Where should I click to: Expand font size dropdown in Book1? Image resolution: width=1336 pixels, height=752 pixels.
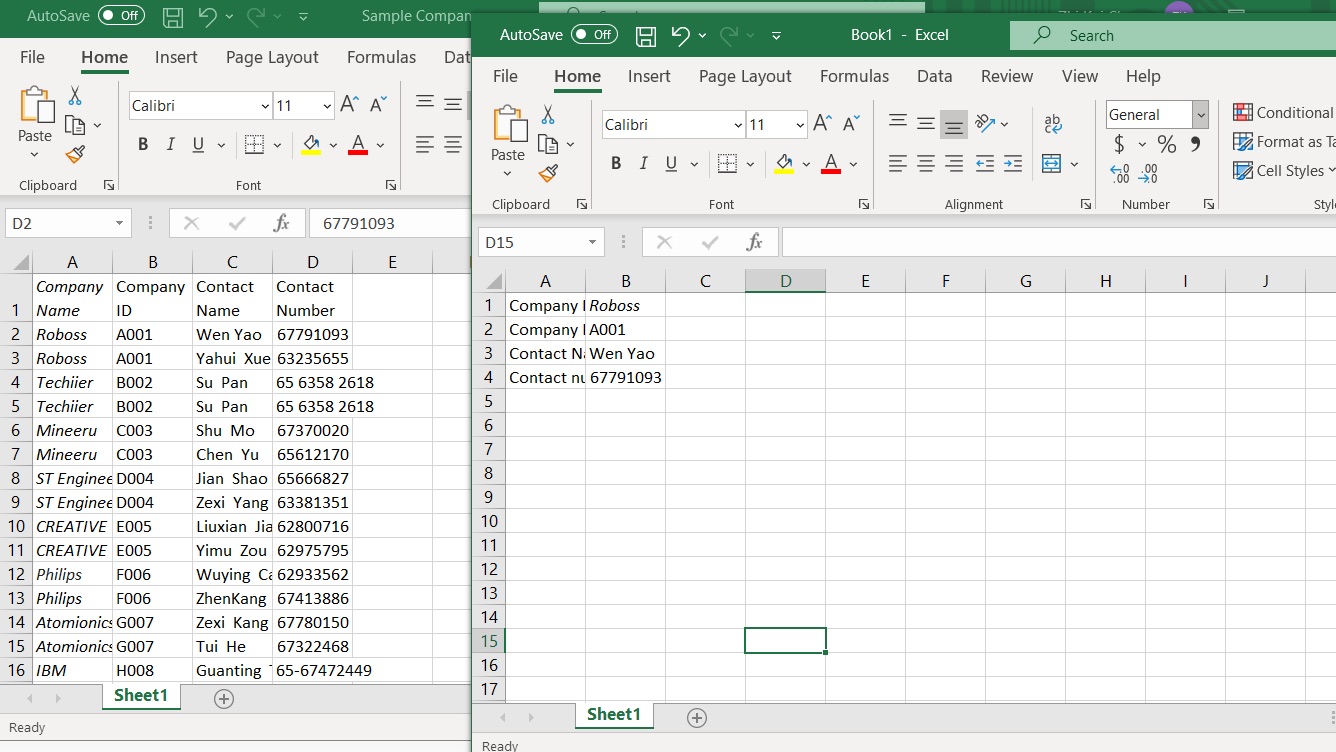(x=800, y=125)
